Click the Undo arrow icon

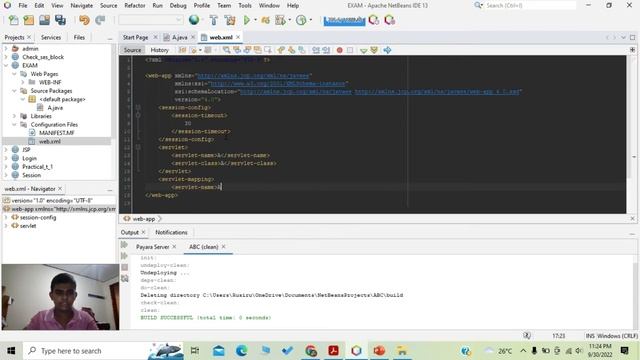[x=84, y=20]
